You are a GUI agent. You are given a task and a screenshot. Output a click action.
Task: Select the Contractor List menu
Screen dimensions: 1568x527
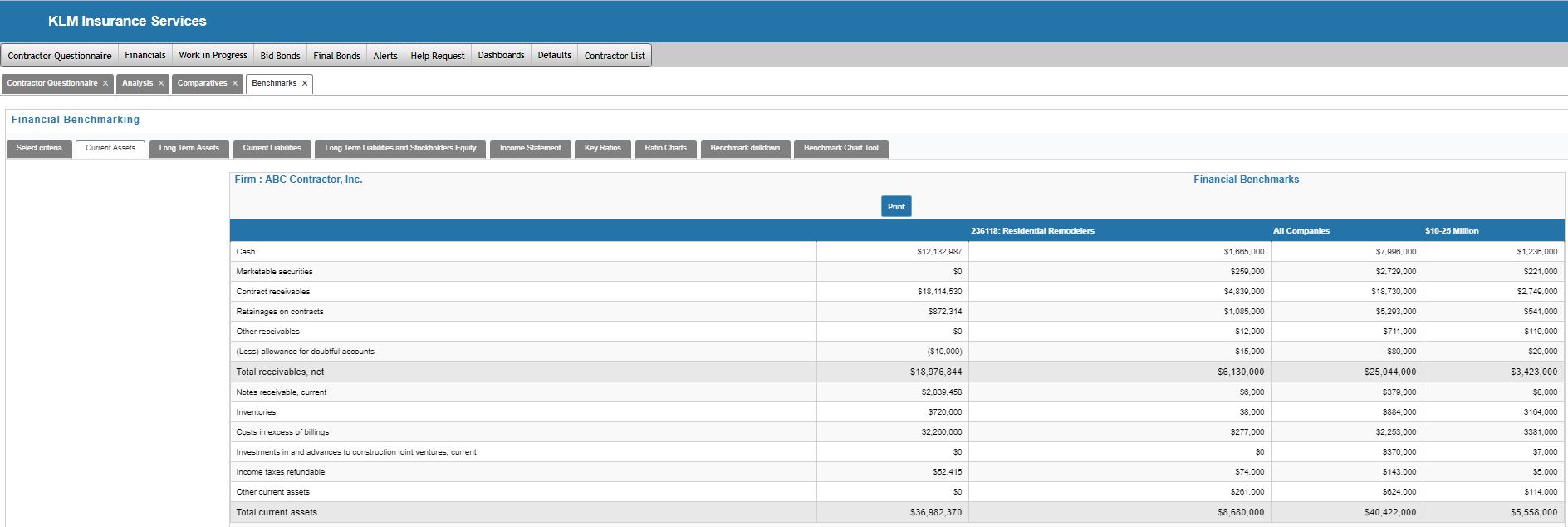coord(615,56)
